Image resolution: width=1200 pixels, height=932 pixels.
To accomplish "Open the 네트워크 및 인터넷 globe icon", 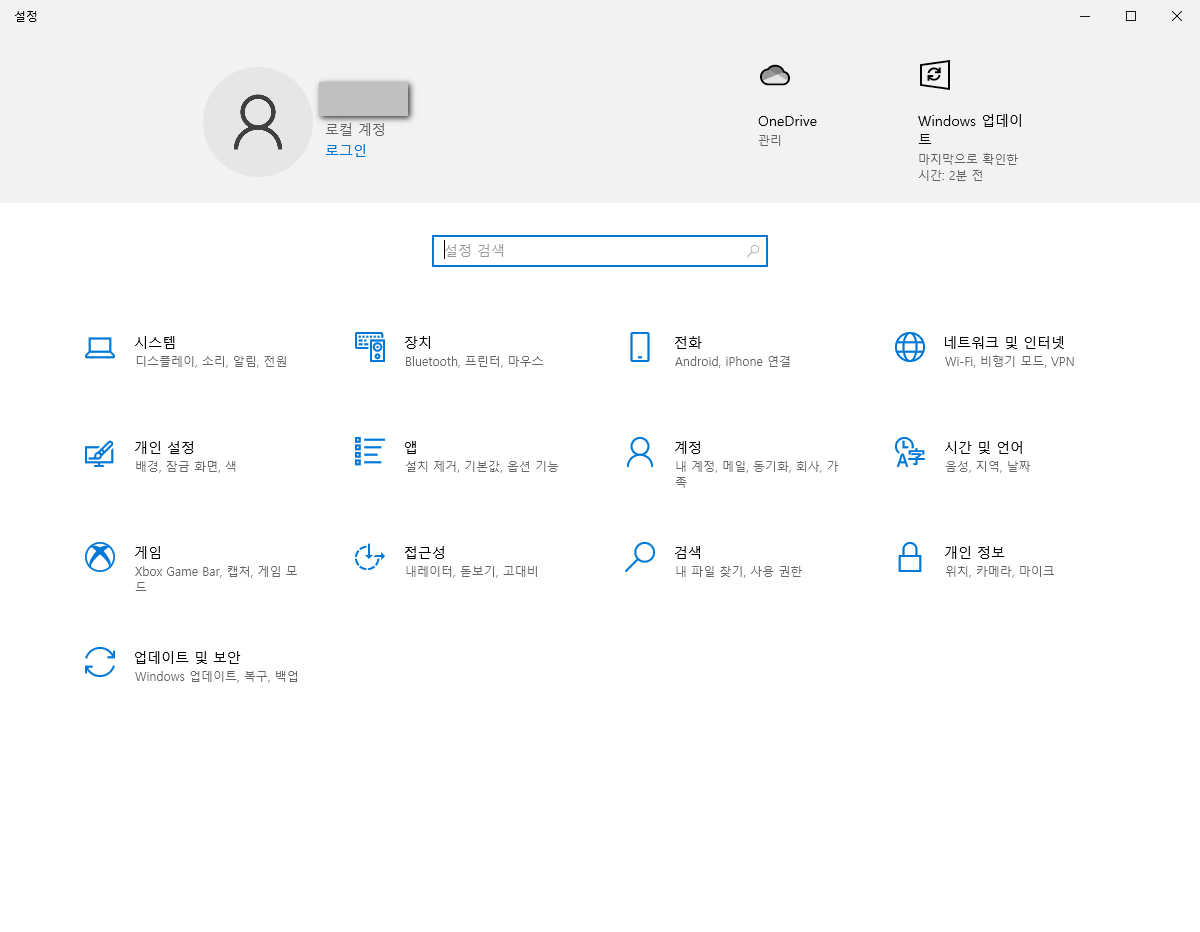I will pyautogui.click(x=910, y=347).
